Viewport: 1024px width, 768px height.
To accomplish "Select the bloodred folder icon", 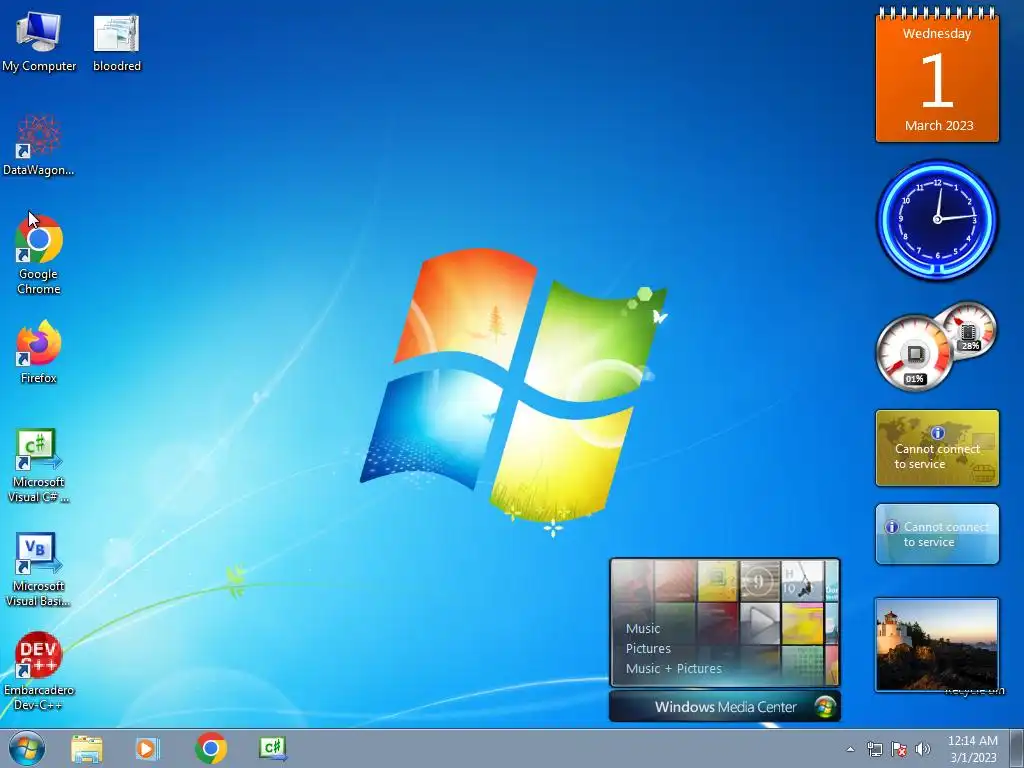I will (x=117, y=40).
